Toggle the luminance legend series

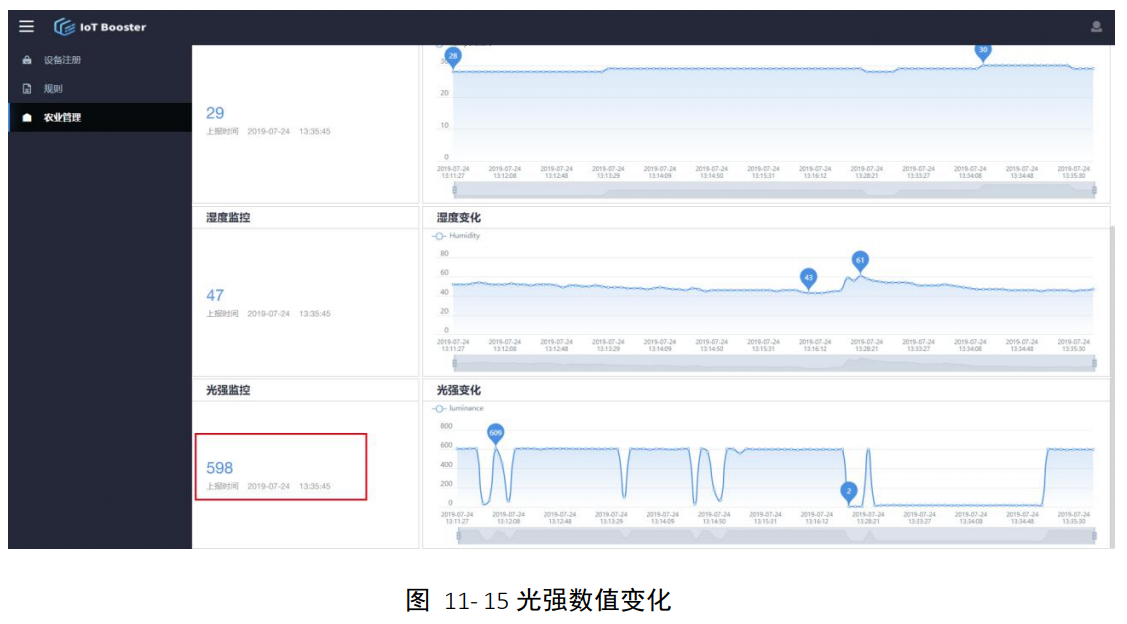point(459,408)
